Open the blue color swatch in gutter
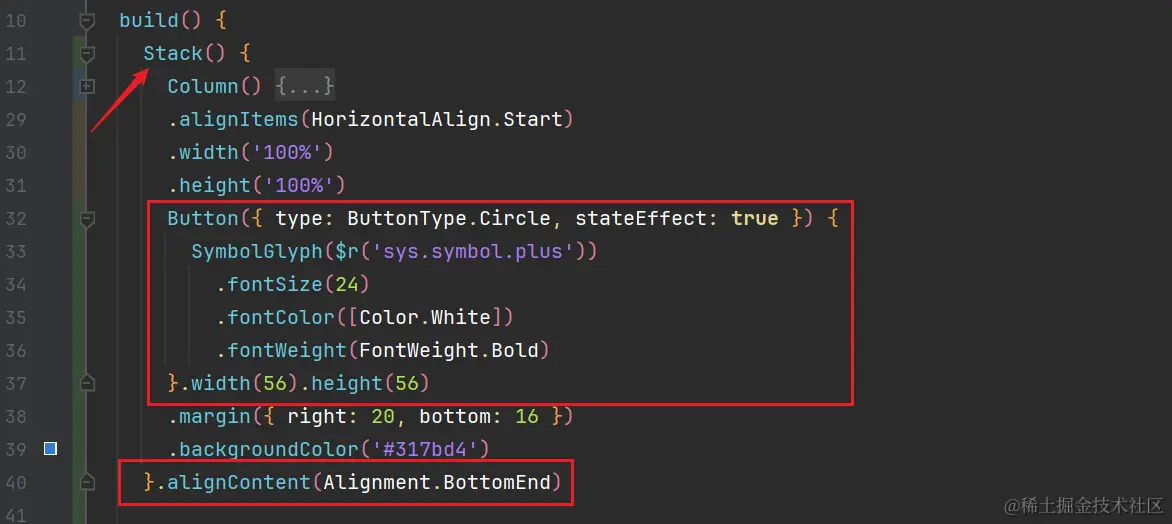The height and width of the screenshot is (524, 1172). point(50,449)
